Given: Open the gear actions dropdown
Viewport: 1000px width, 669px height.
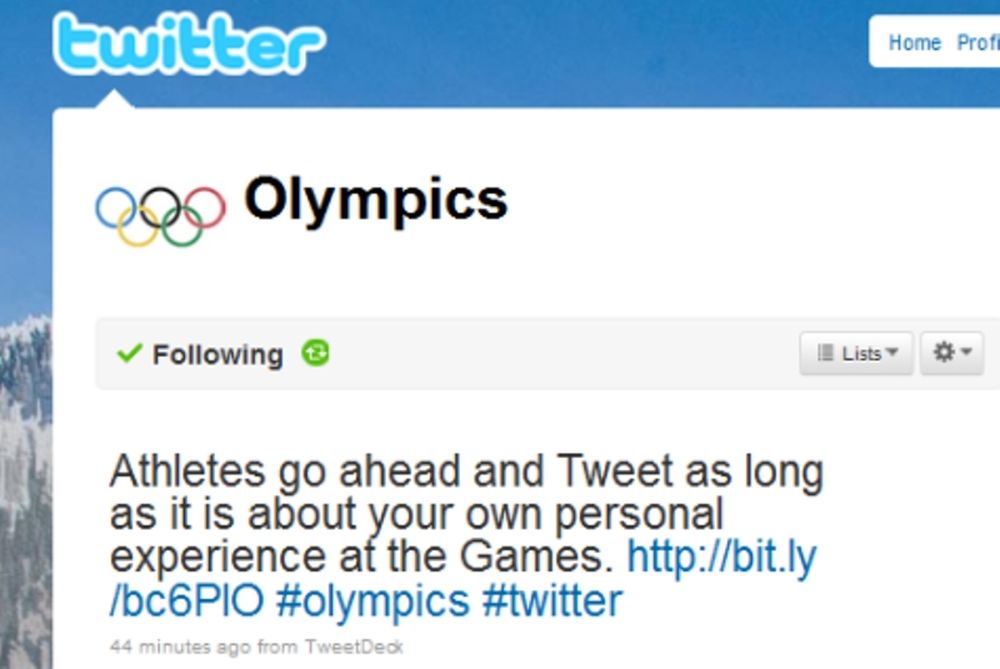Looking at the screenshot, I should point(952,353).
